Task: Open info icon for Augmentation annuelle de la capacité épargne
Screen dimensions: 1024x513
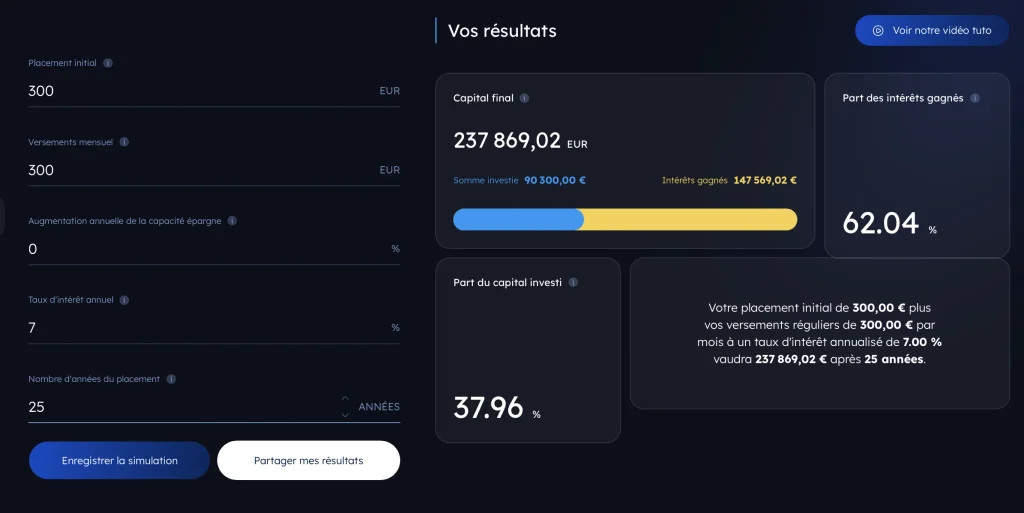Action: pos(232,221)
